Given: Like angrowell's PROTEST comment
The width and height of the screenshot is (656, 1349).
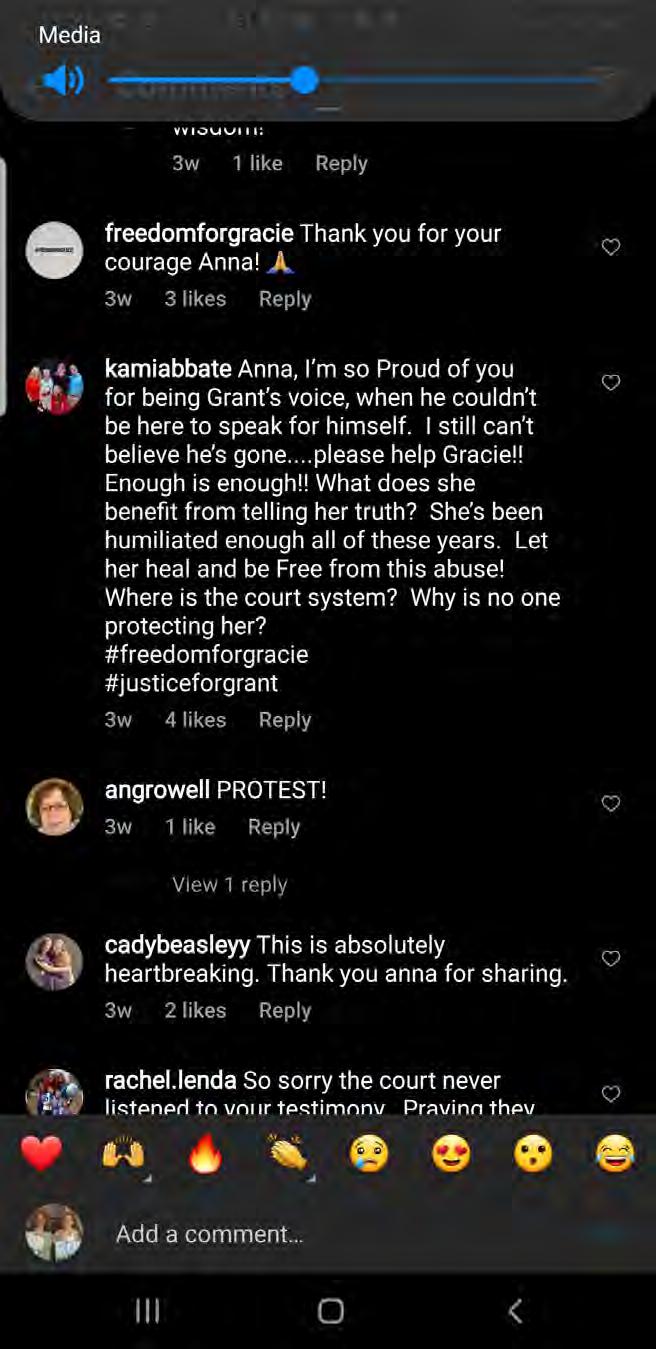Looking at the screenshot, I should coord(611,803).
